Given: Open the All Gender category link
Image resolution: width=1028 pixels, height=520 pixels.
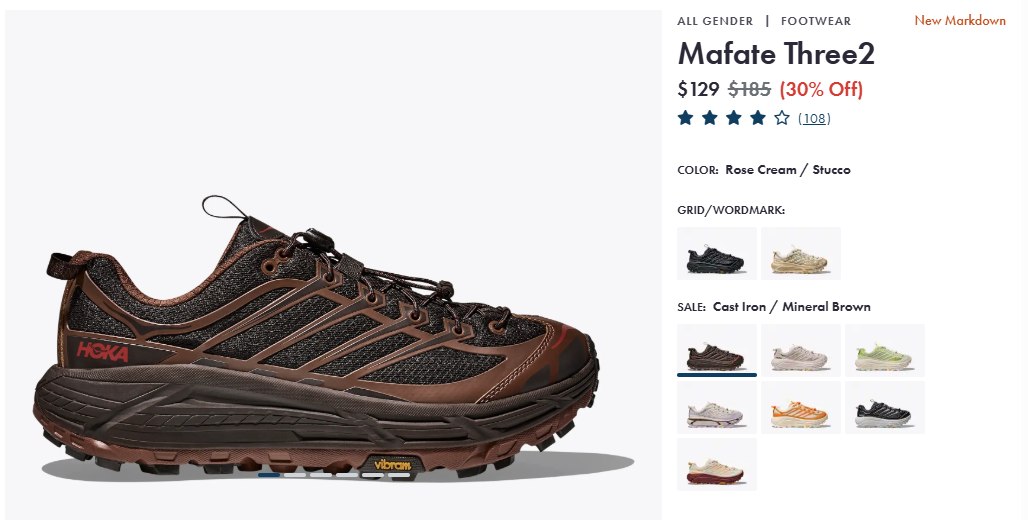Looking at the screenshot, I should pos(715,21).
